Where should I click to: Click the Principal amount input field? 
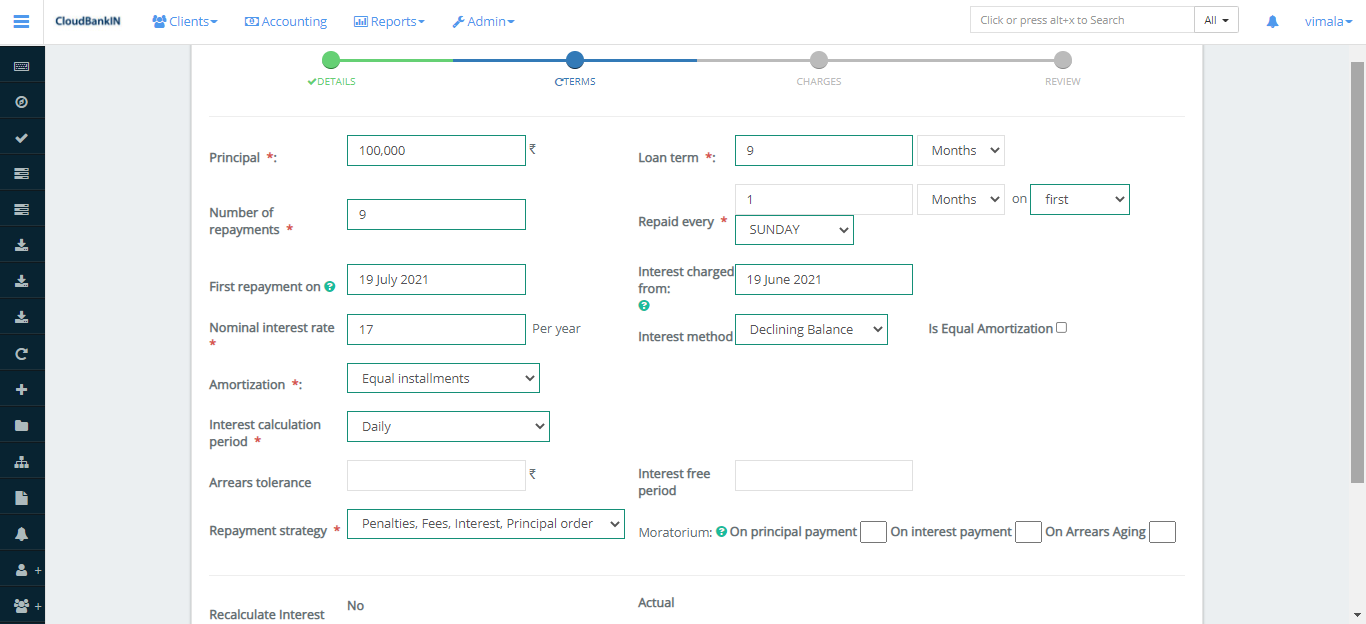tap(436, 150)
